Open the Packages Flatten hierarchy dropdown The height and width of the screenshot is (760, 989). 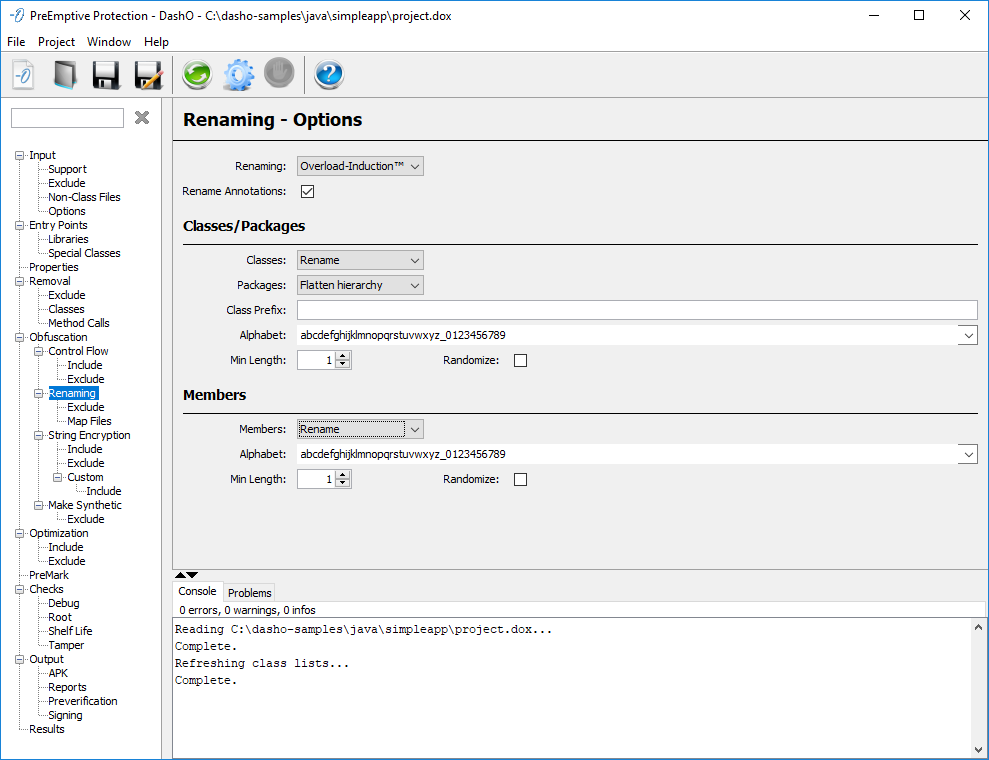360,285
